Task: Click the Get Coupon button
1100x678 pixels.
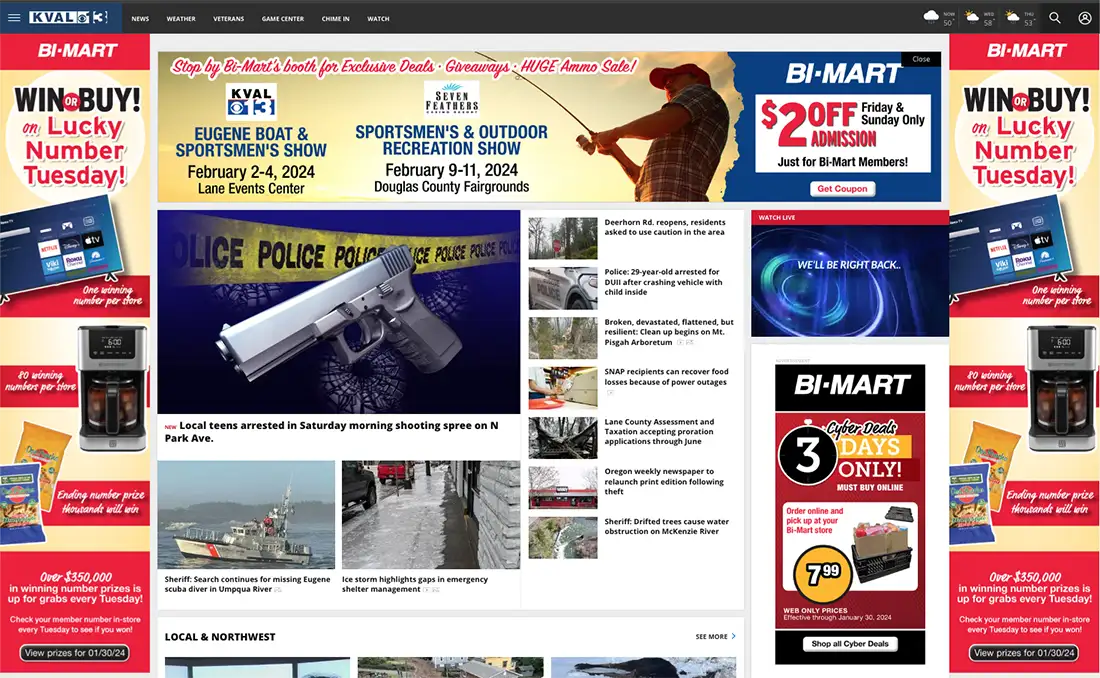Action: (842, 189)
